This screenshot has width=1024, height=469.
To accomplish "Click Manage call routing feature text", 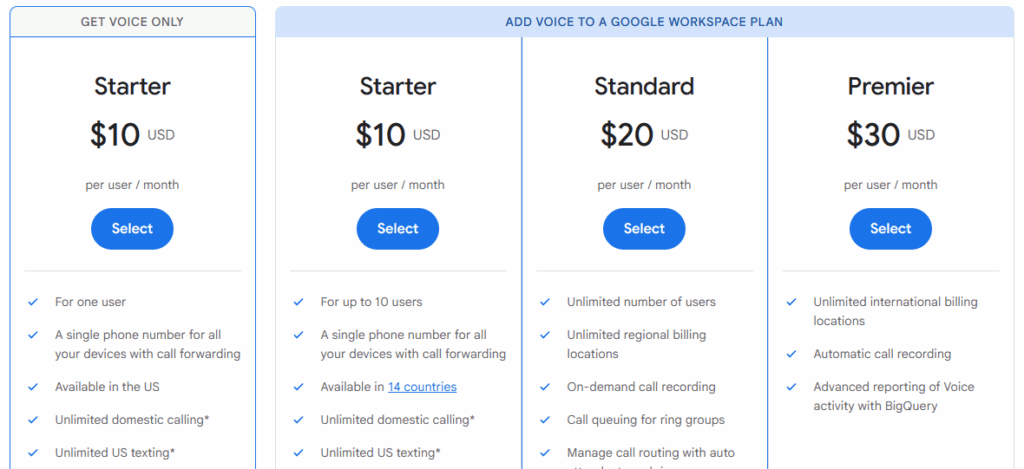I will (x=650, y=453).
